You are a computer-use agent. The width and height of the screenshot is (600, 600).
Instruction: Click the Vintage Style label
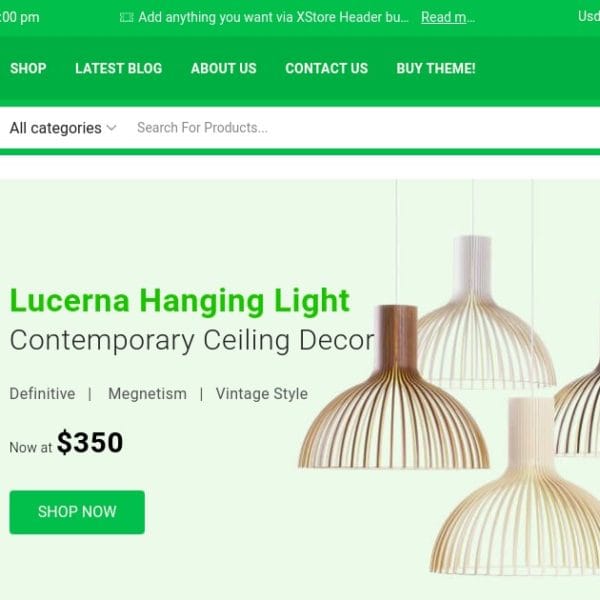pyautogui.click(x=262, y=394)
